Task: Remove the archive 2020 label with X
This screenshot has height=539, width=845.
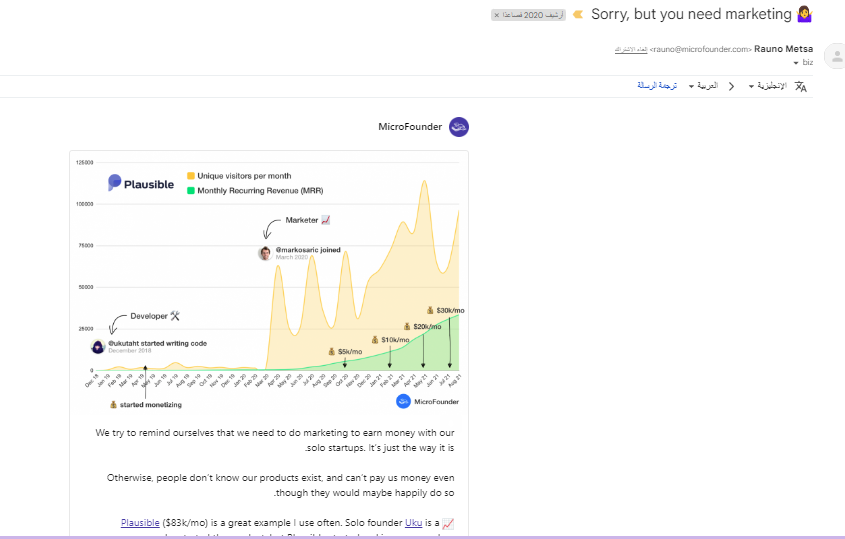Action: pyautogui.click(x=497, y=15)
